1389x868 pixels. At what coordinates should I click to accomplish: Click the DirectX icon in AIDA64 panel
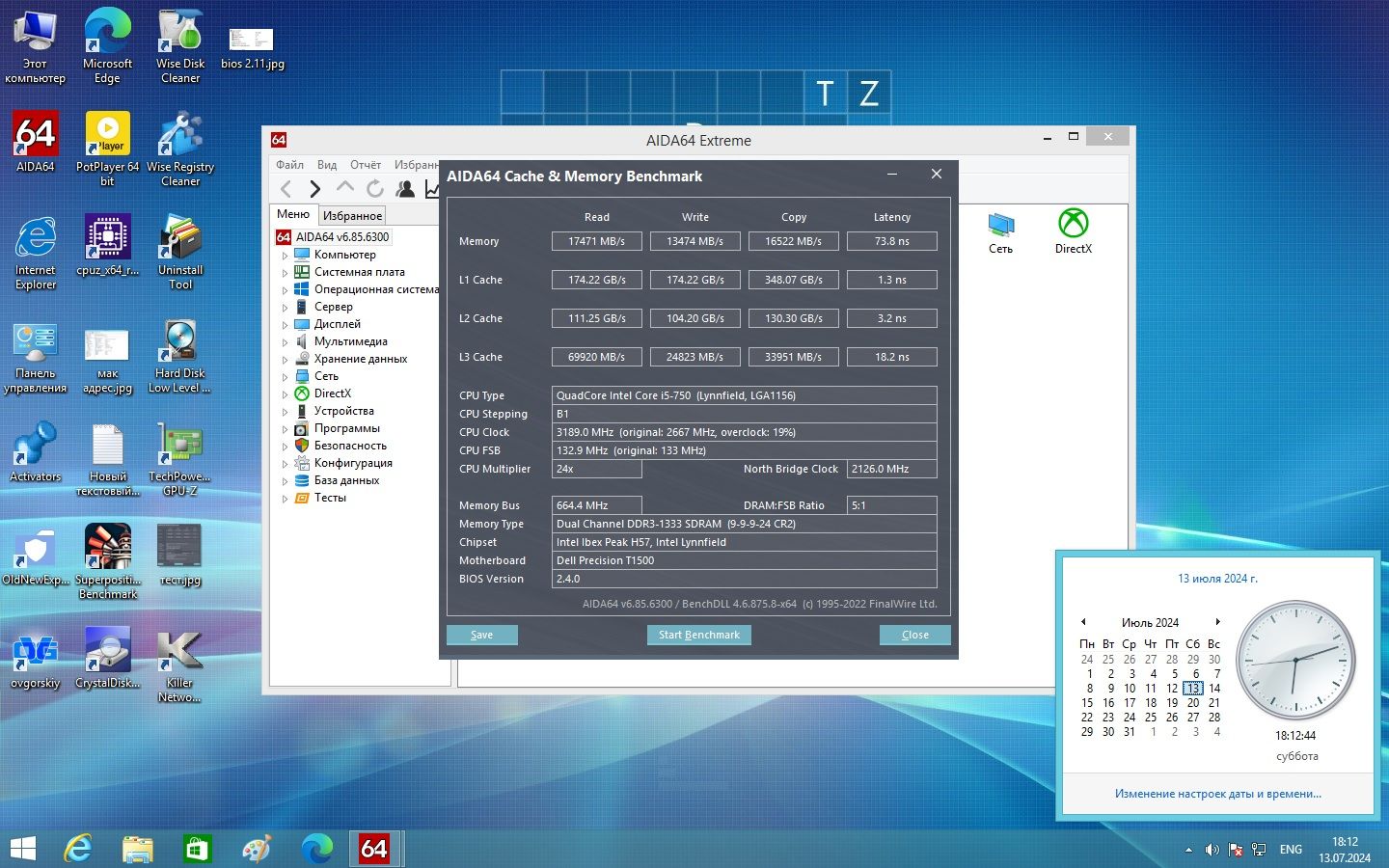click(1074, 232)
